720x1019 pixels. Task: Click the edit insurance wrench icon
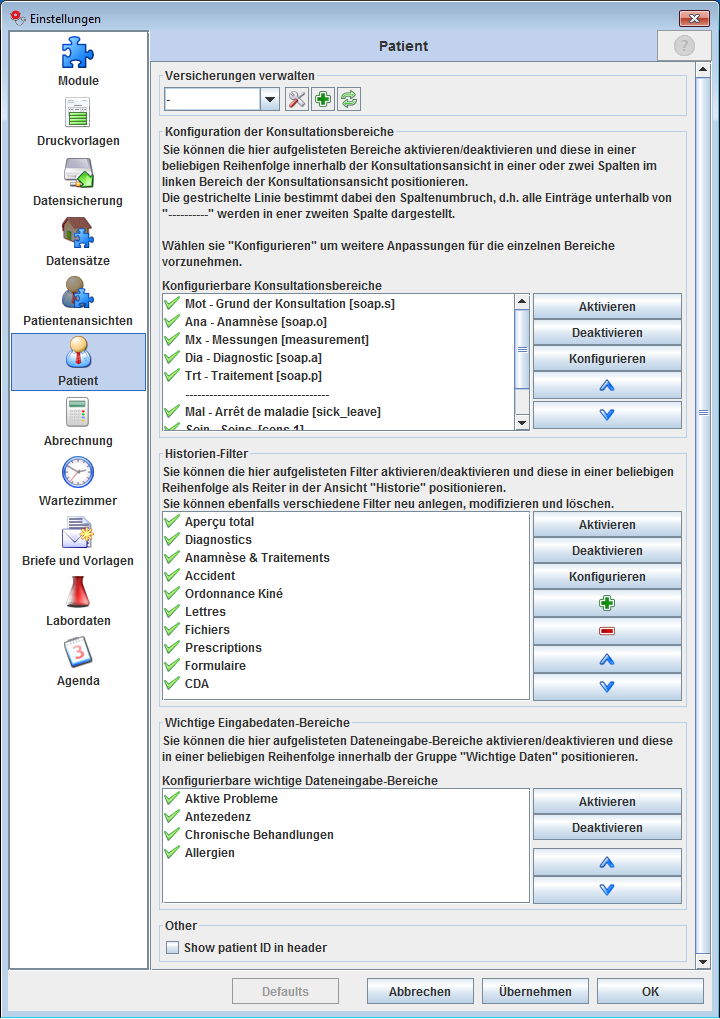click(297, 98)
